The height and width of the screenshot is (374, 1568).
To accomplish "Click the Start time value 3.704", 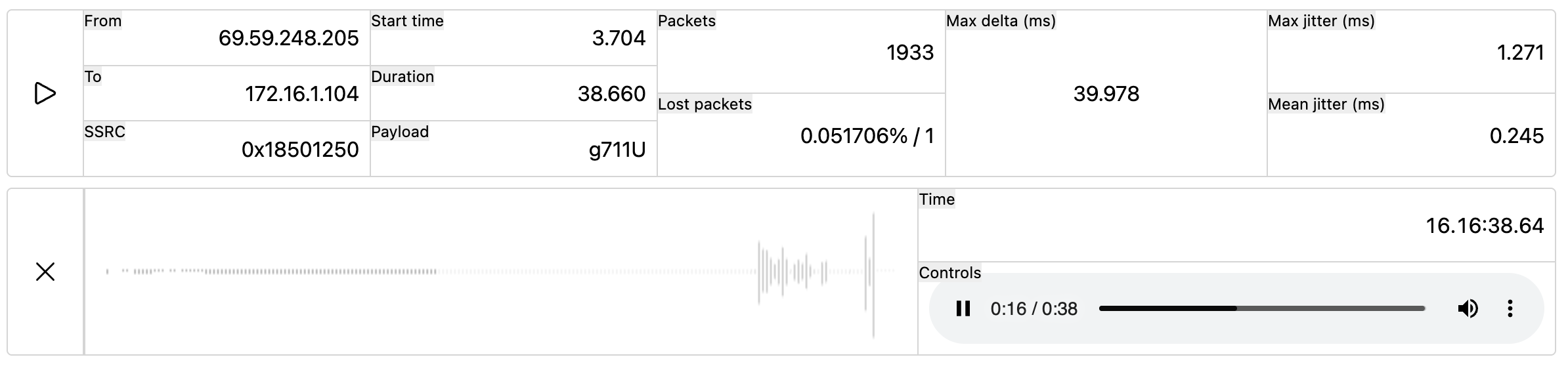I will tap(619, 38).
